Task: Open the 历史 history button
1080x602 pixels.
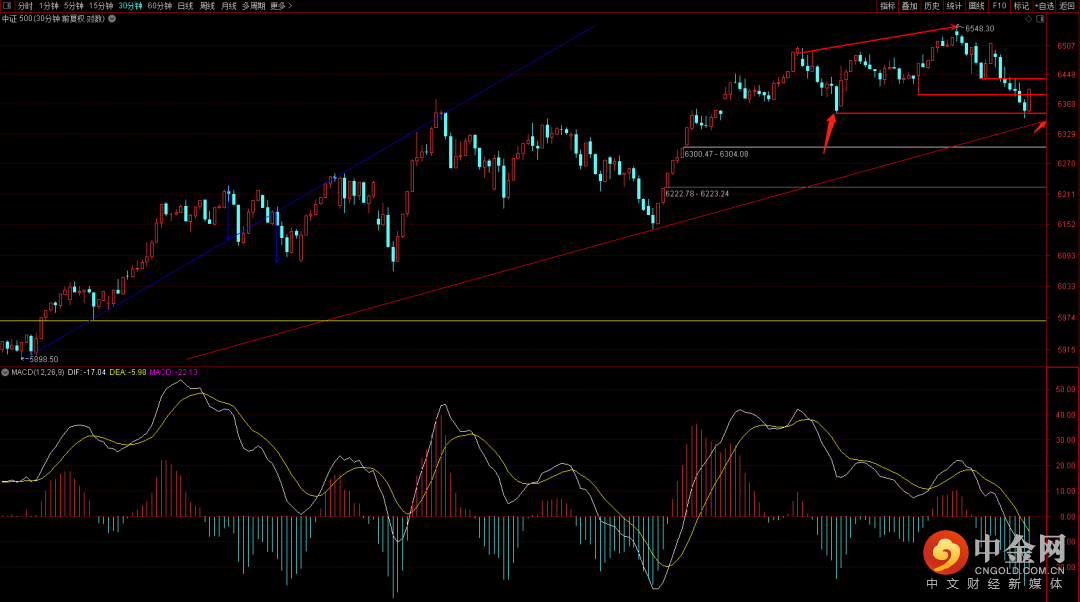Action: tap(932, 6)
